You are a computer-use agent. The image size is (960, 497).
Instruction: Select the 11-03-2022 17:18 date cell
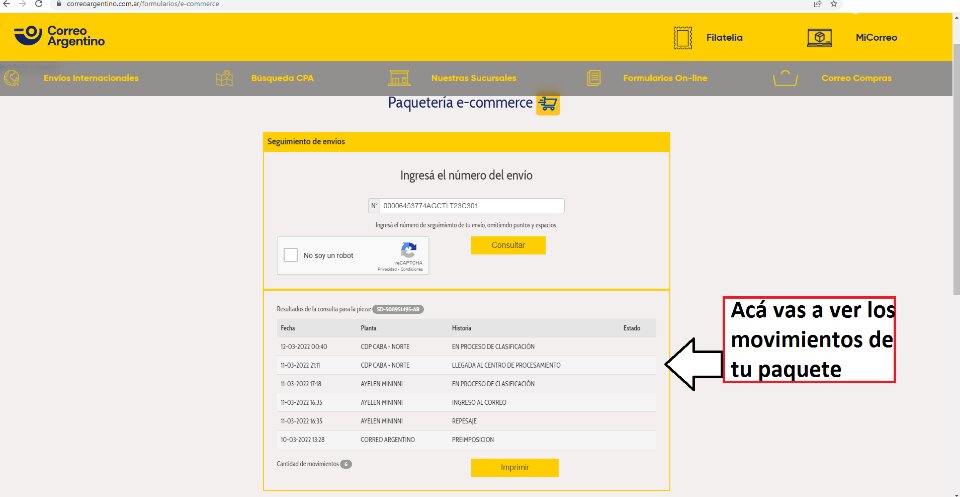pos(301,384)
